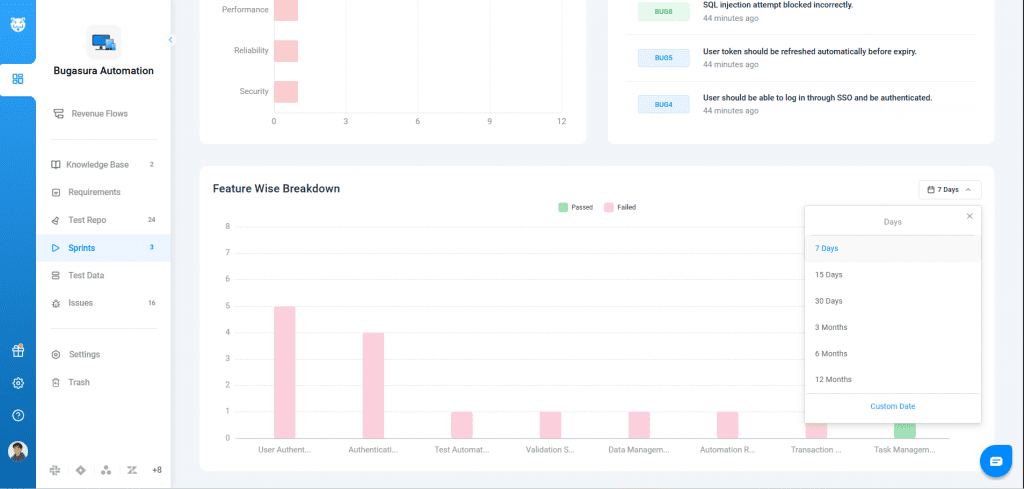The width and height of the screenshot is (1024, 489).
Task: Toggle the Failed legend series
Action: coord(620,207)
